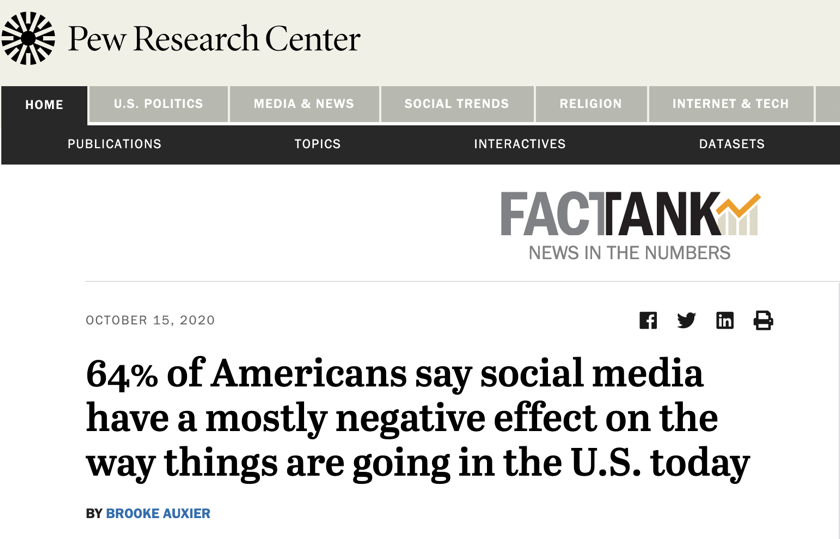This screenshot has width=840, height=539.
Task: Go to the HOME tab
Action: [44, 104]
